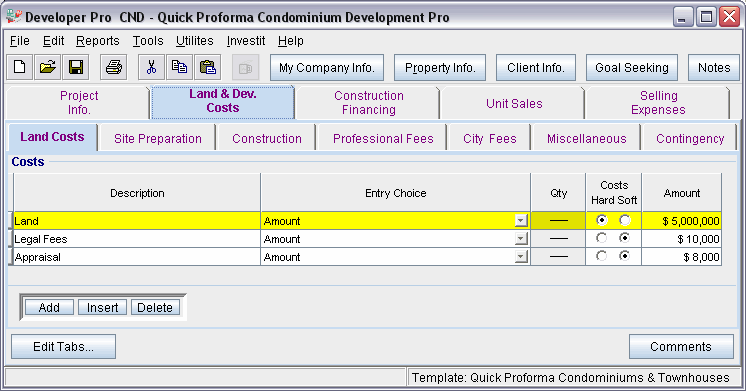Open the Reports menu
This screenshot has width=746, height=391.
98,41
